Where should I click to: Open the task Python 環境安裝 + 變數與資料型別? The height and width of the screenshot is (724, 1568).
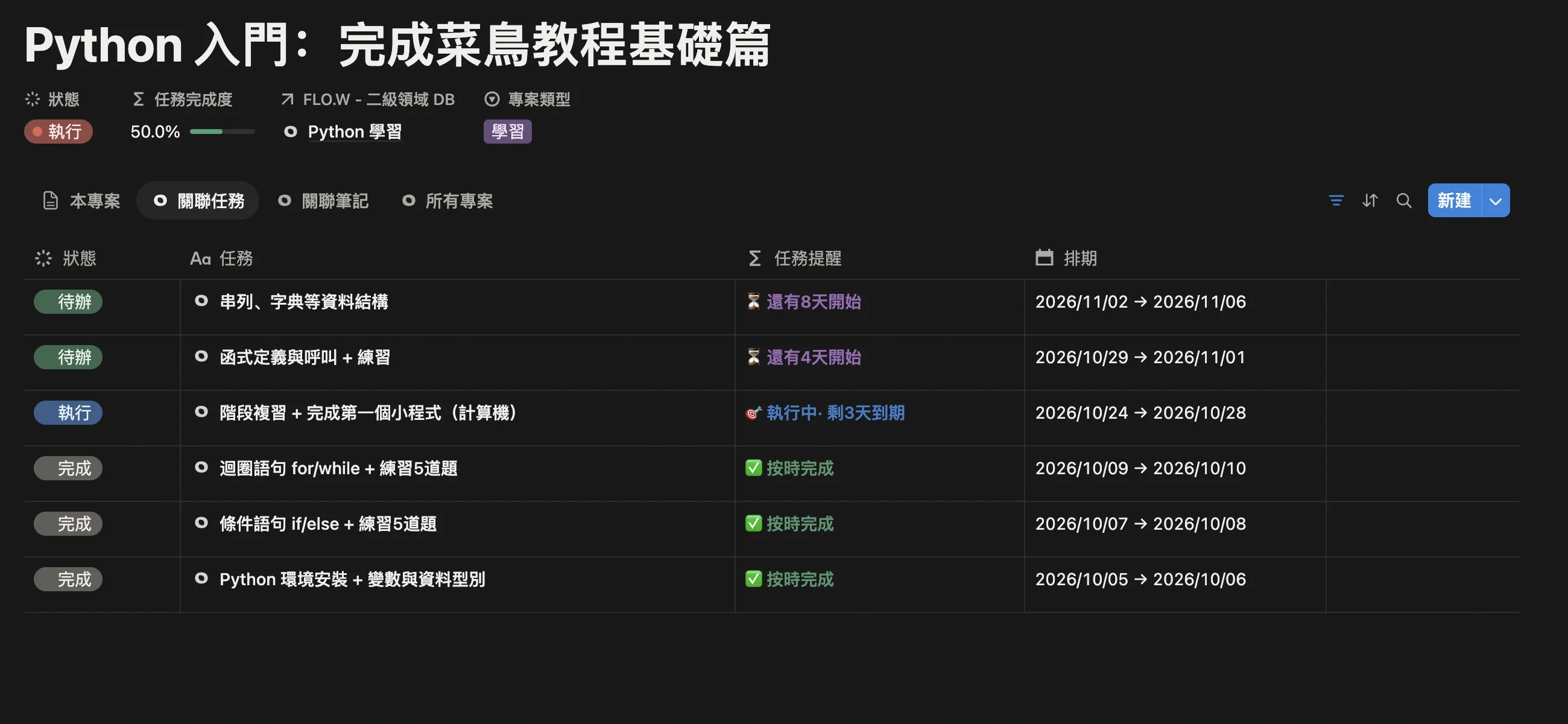tap(352, 579)
